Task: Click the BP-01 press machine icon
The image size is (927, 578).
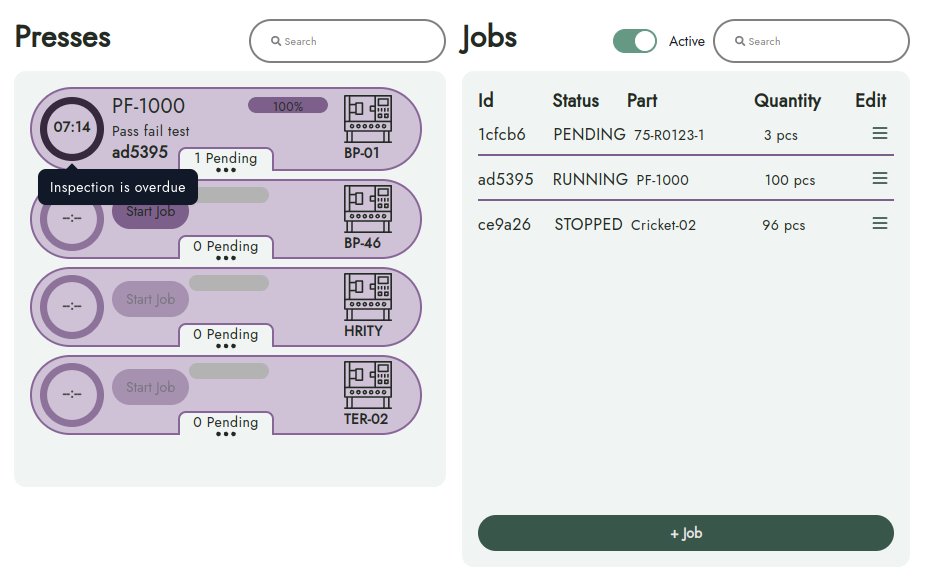Action: (x=367, y=119)
